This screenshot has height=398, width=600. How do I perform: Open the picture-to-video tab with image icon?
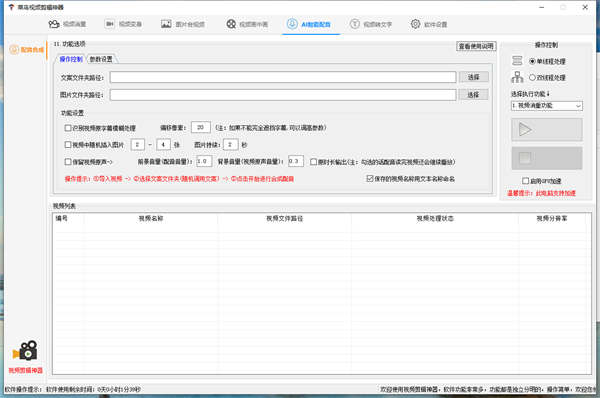(x=183, y=24)
